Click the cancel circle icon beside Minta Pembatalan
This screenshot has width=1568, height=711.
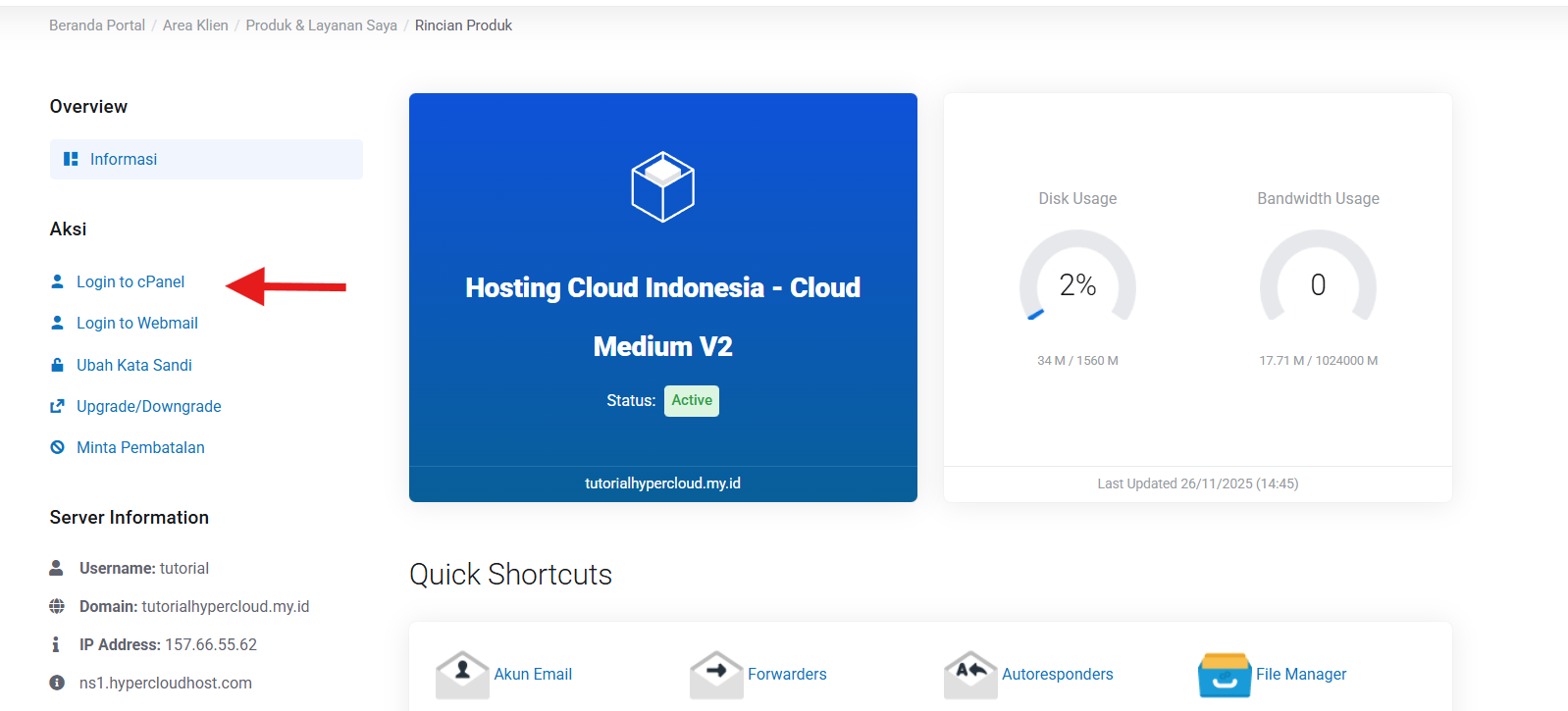click(57, 447)
